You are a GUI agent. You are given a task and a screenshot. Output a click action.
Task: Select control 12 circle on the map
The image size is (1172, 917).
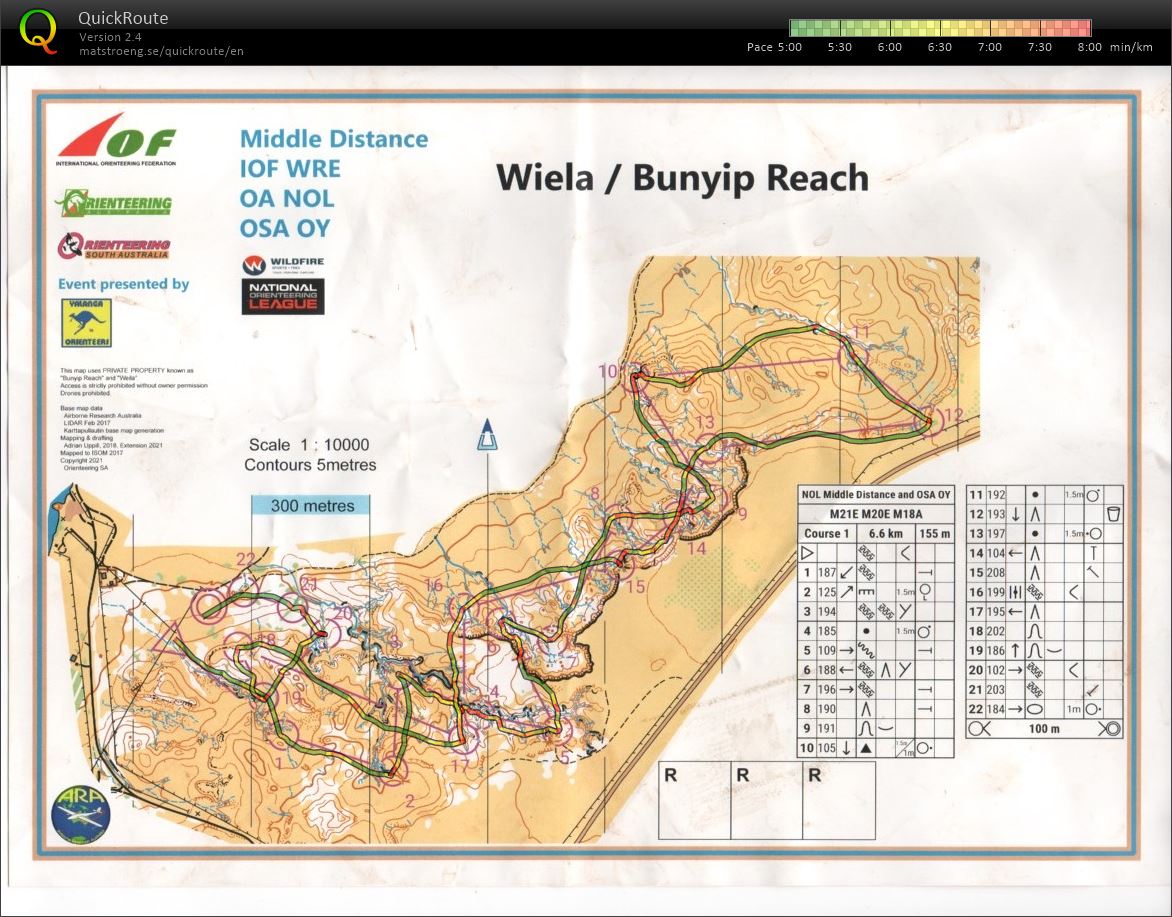[x=930, y=424]
